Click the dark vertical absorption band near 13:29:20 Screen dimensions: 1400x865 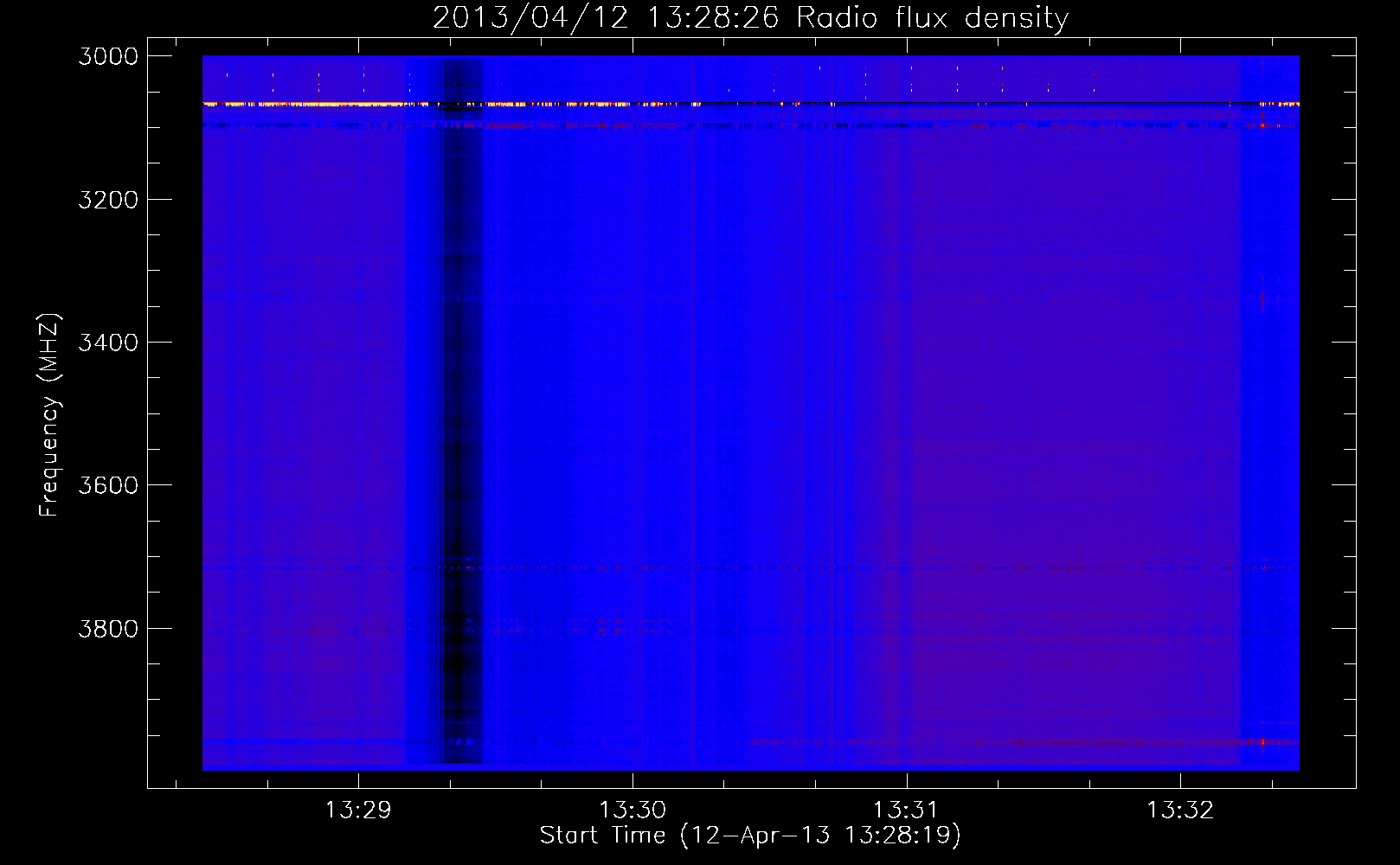(459, 411)
